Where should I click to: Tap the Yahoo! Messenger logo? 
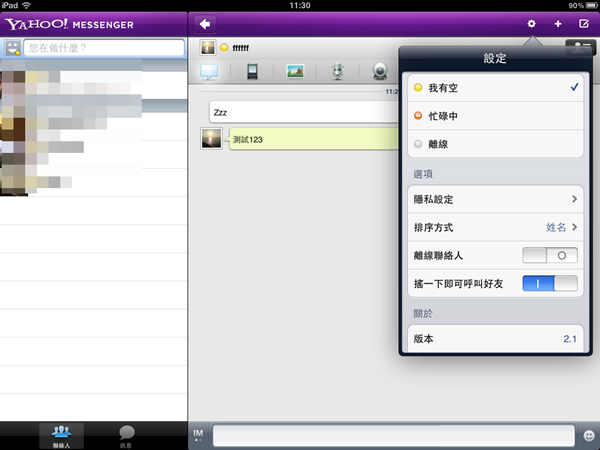pos(69,24)
